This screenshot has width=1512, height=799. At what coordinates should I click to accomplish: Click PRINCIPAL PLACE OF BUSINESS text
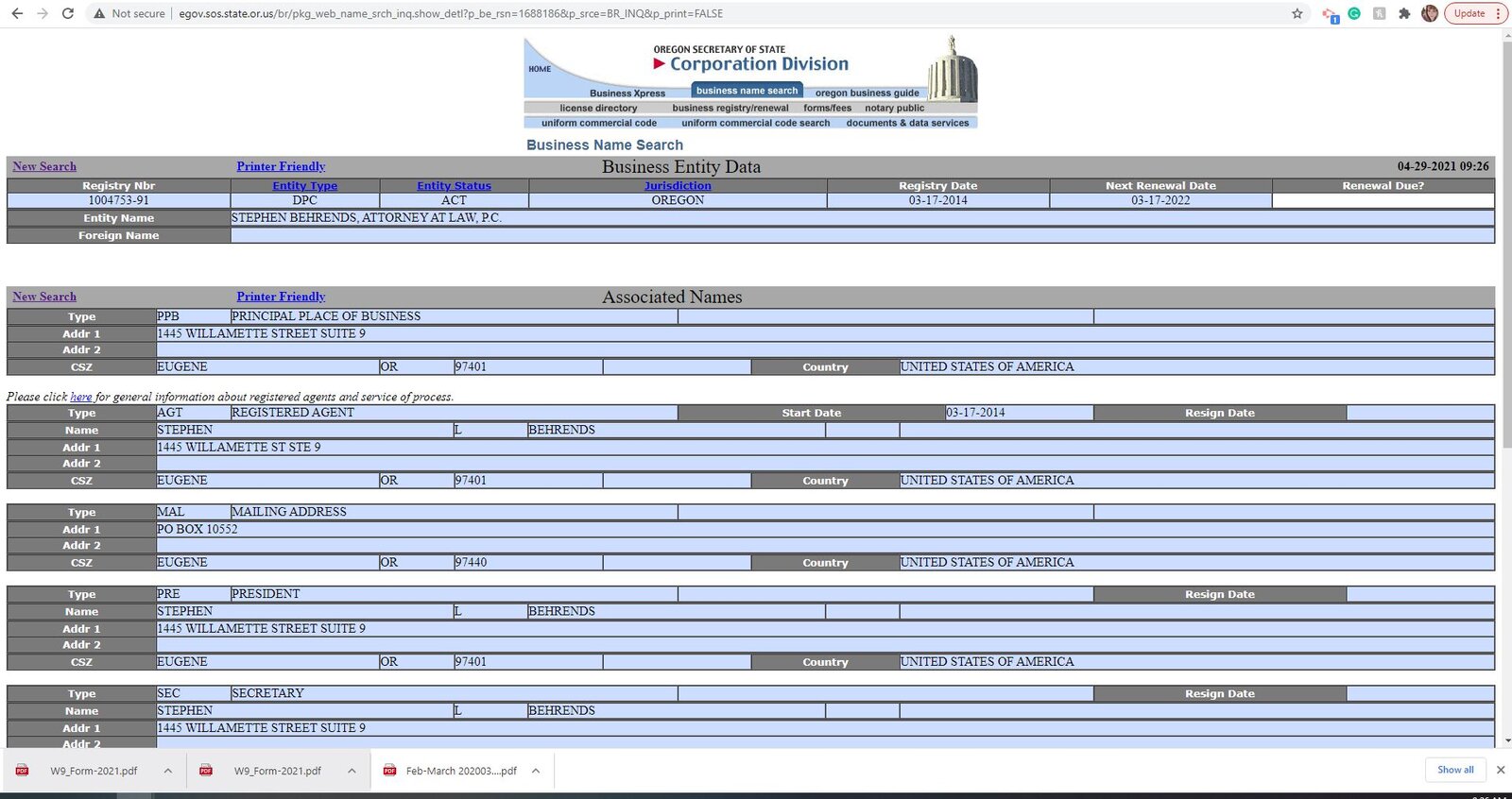[326, 316]
